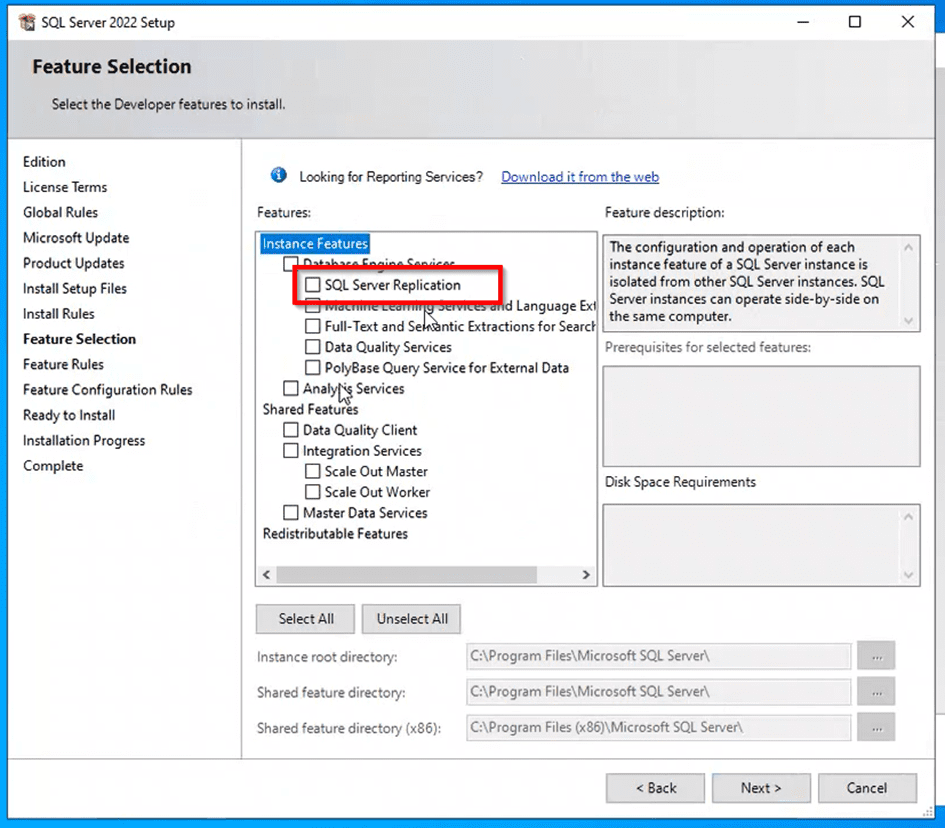Click the features list left scroll arrow
This screenshot has width=945, height=828.
(x=266, y=574)
